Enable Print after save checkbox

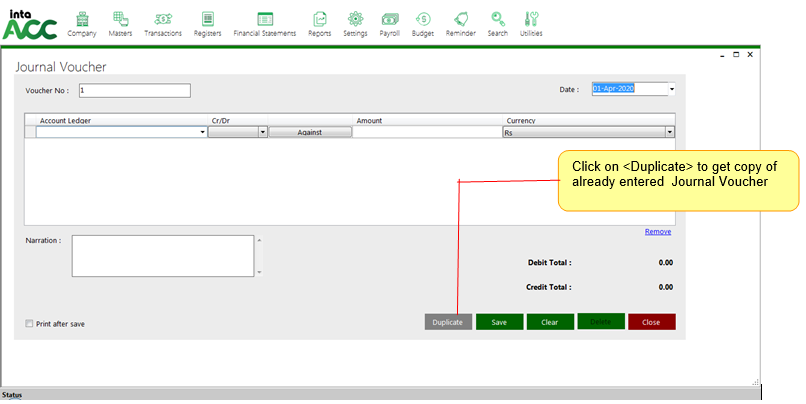pos(30,324)
